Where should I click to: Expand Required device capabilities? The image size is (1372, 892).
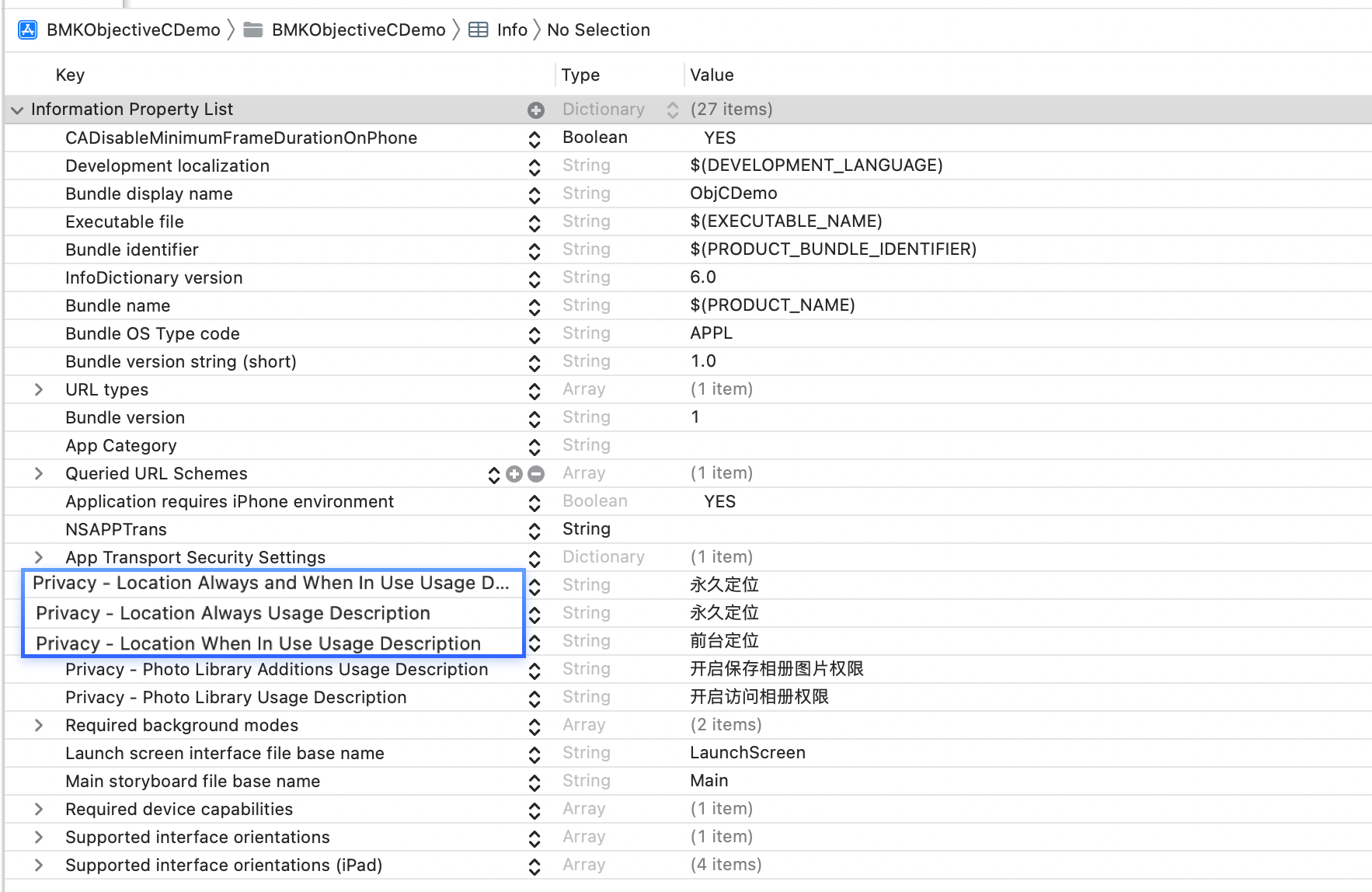click(38, 809)
